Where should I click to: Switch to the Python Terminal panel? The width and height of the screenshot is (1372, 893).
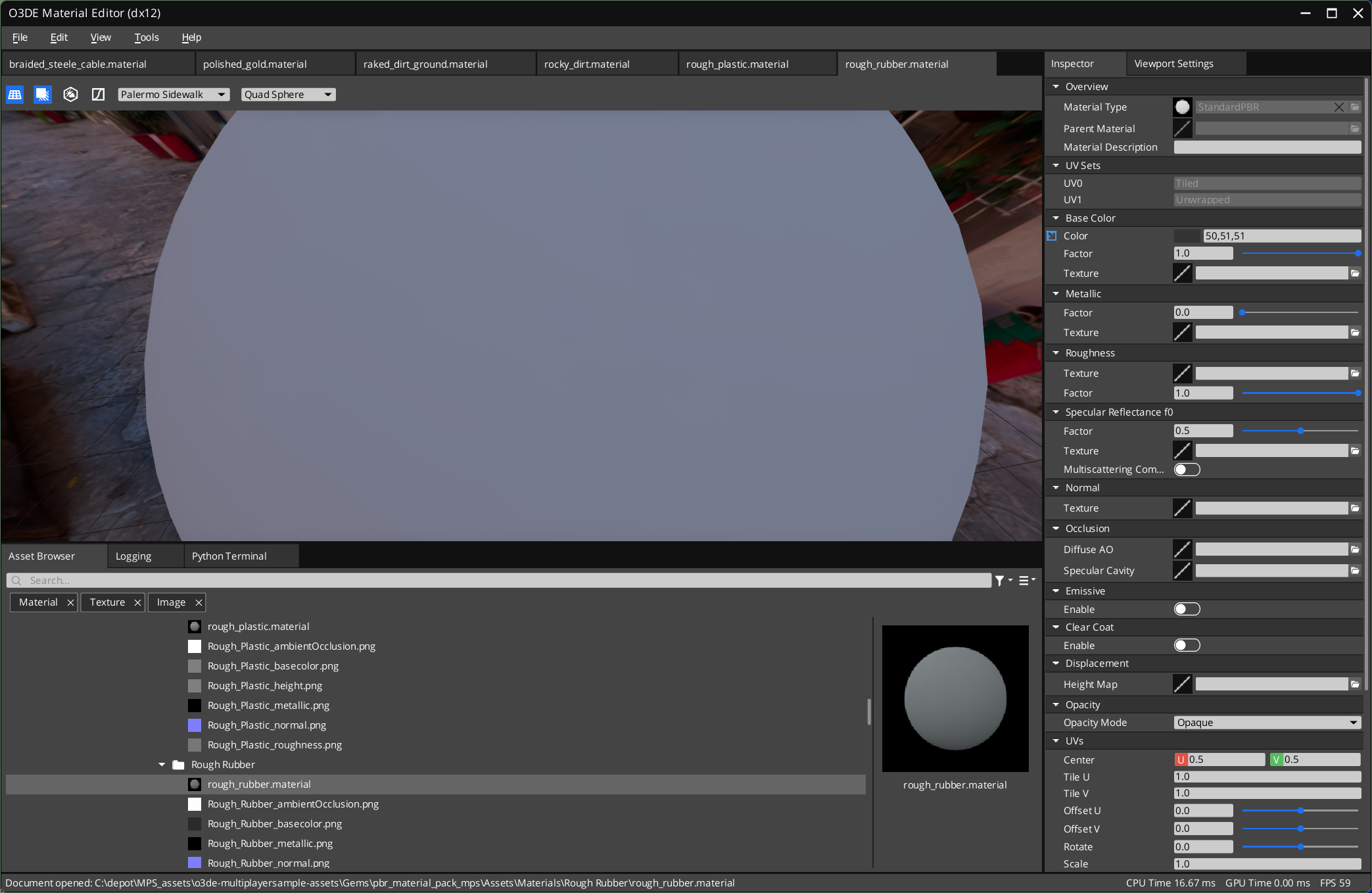click(x=229, y=556)
